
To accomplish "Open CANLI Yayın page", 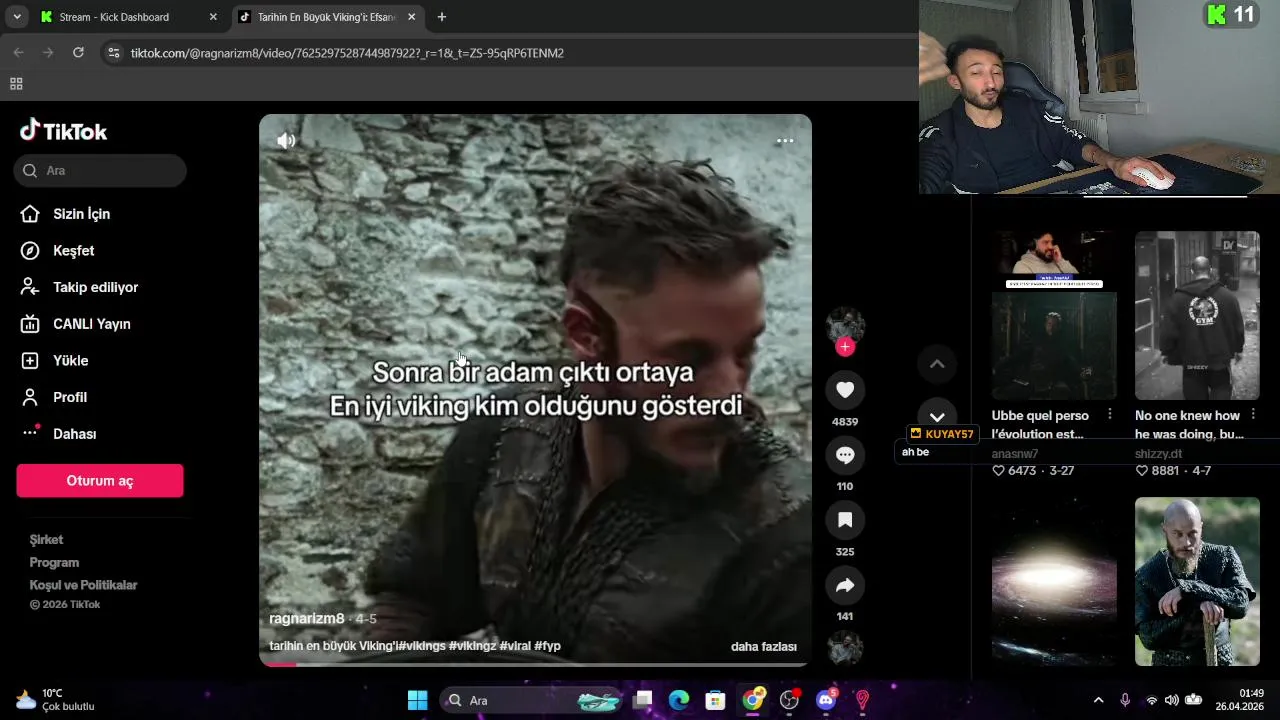I will click(91, 324).
